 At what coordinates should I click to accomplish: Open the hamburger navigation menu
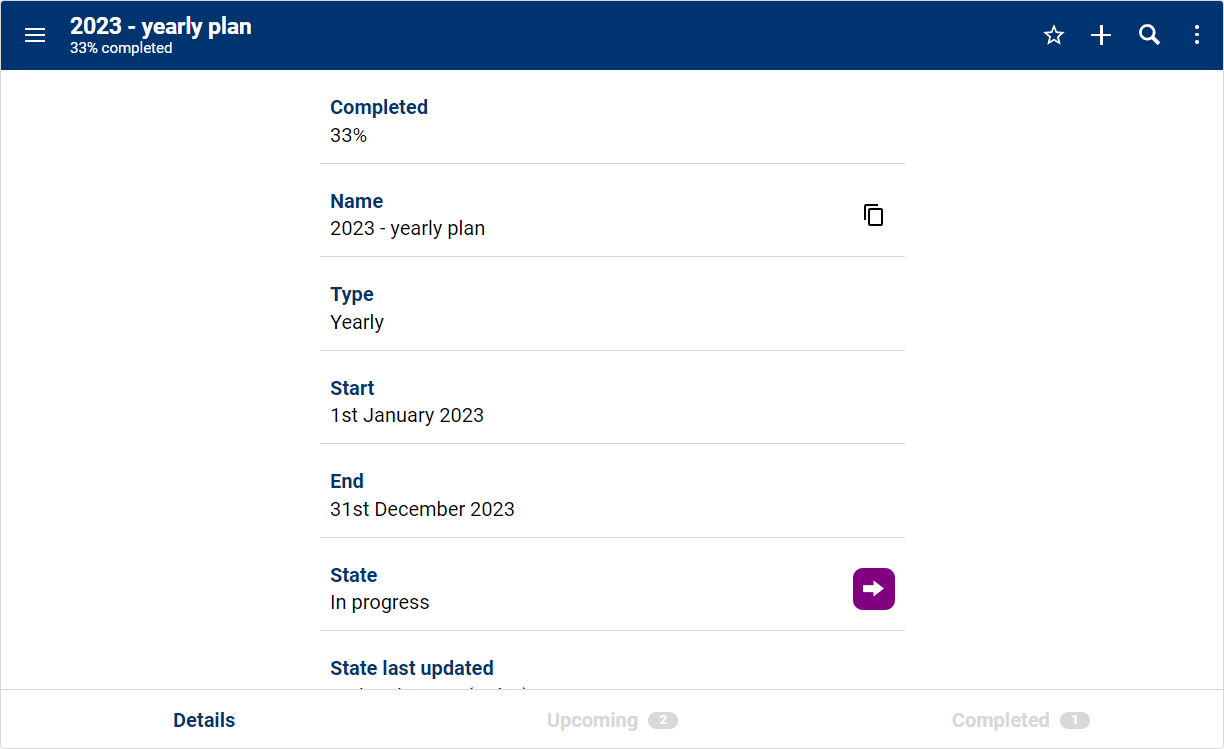(x=35, y=36)
